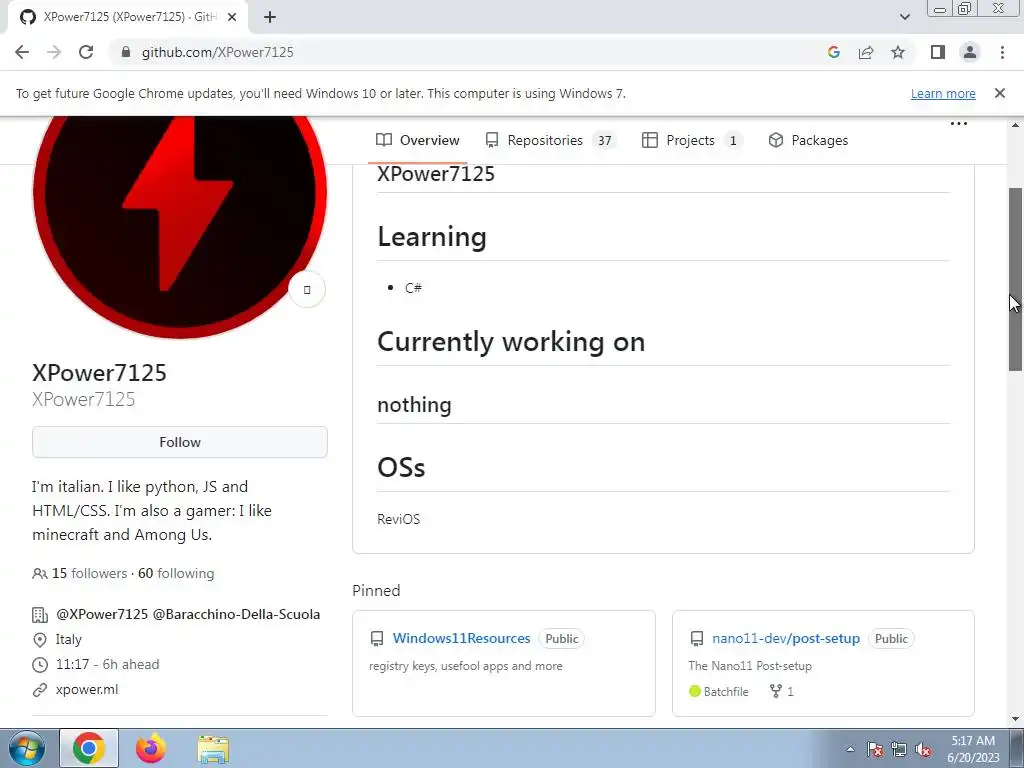The height and width of the screenshot is (768, 1024).
Task: View the 15 followers list
Action: (x=89, y=573)
